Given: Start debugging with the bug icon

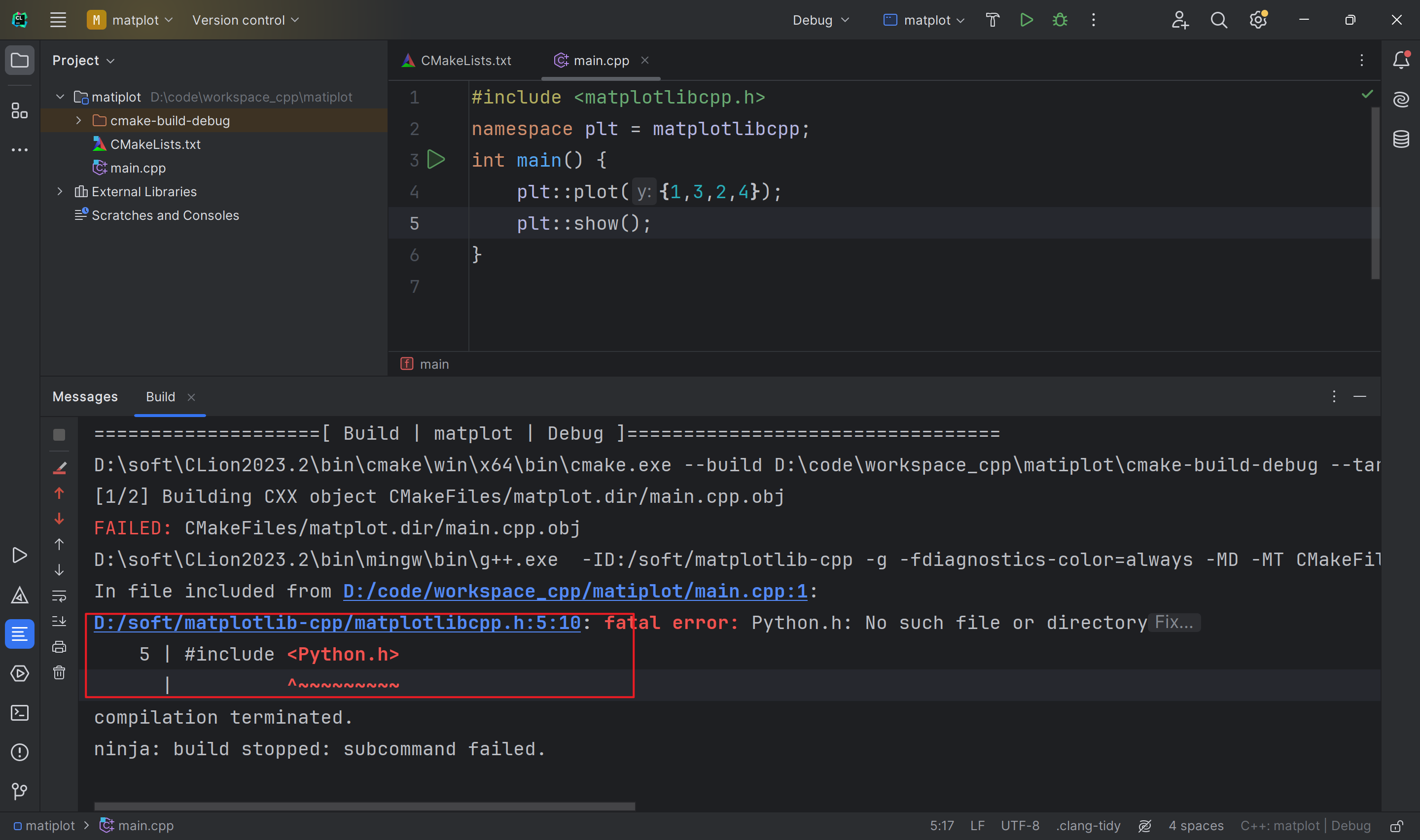Looking at the screenshot, I should coord(1060,20).
